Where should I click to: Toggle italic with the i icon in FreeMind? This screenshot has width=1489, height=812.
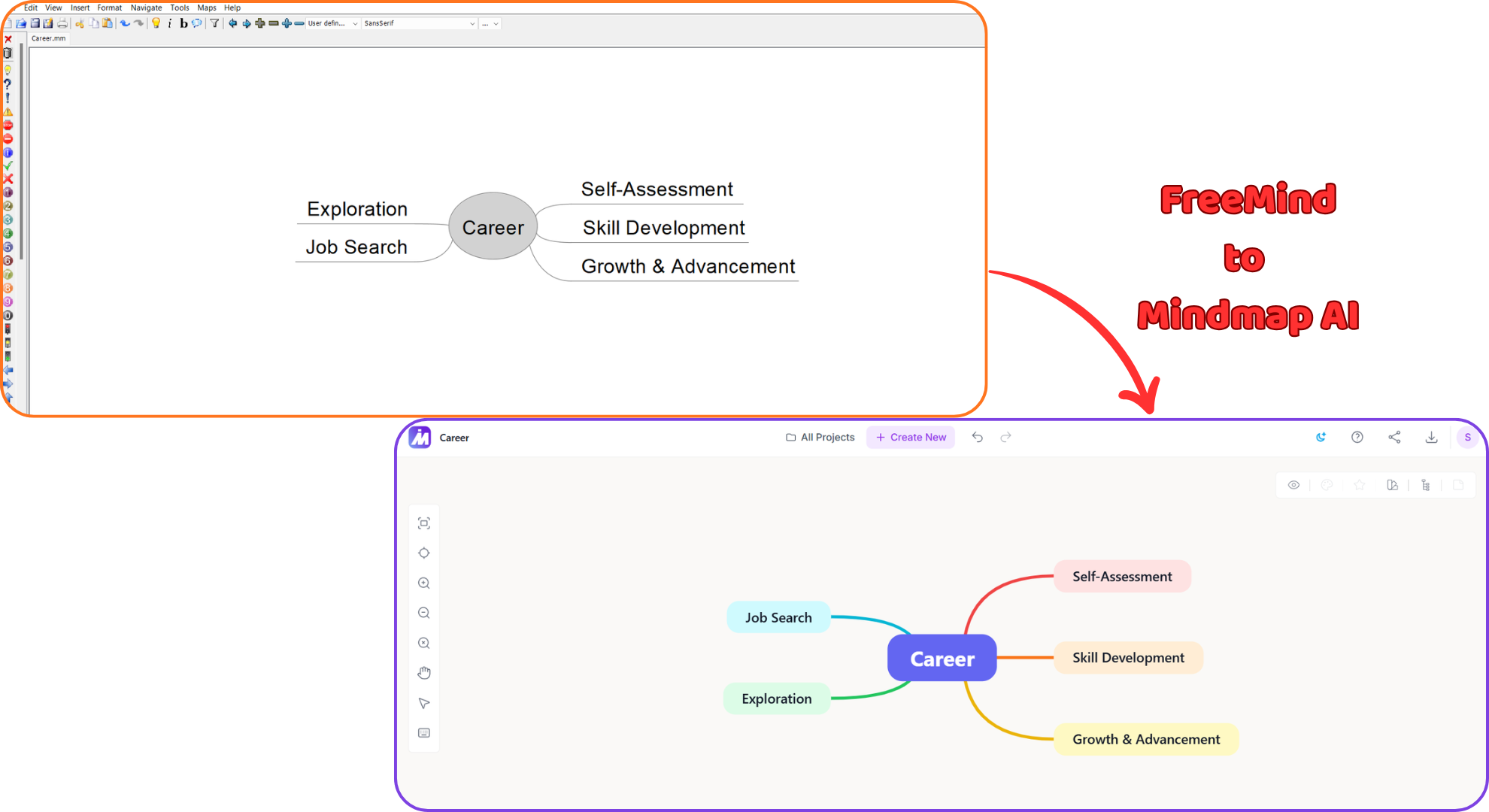tap(170, 23)
